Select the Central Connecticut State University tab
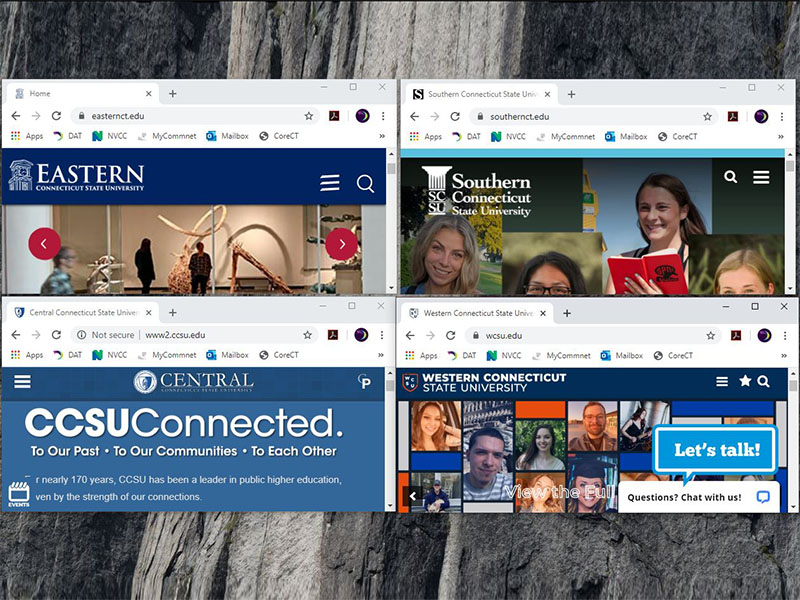Image resolution: width=800 pixels, height=600 pixels. tap(82, 312)
